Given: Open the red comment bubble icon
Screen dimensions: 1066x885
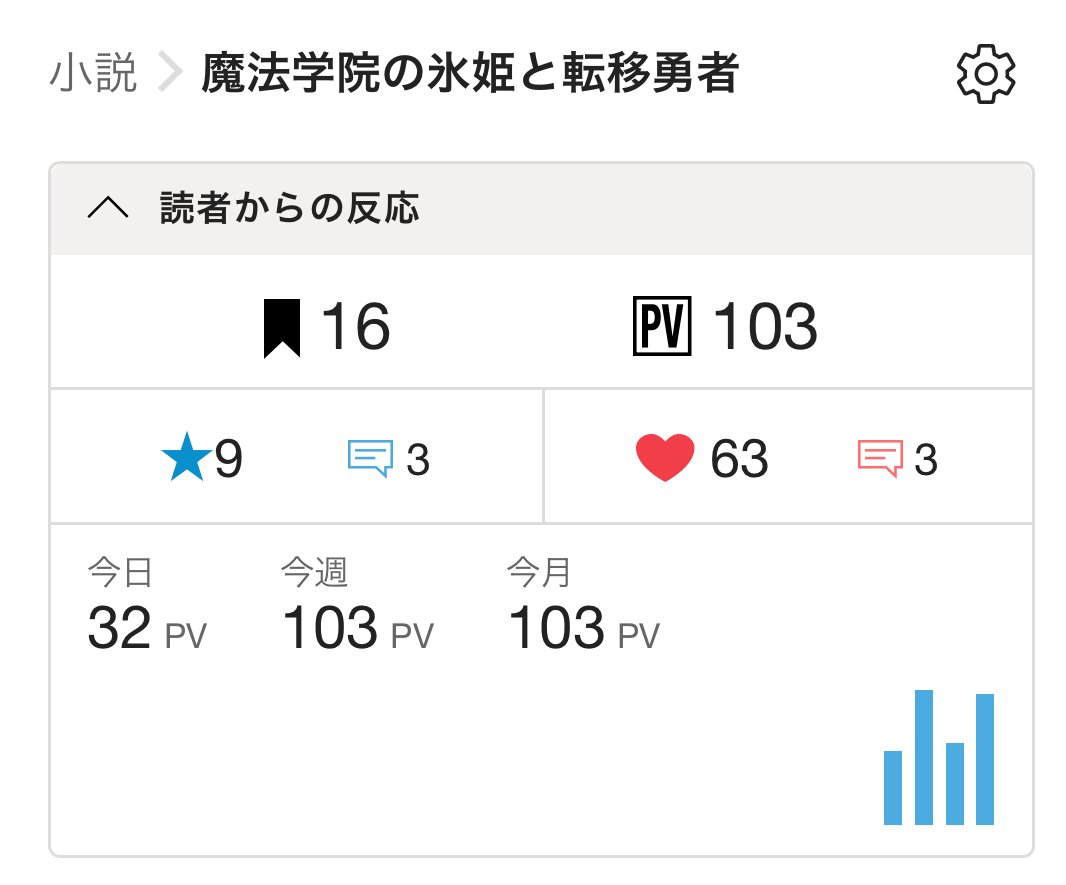Looking at the screenshot, I should [x=880, y=459].
